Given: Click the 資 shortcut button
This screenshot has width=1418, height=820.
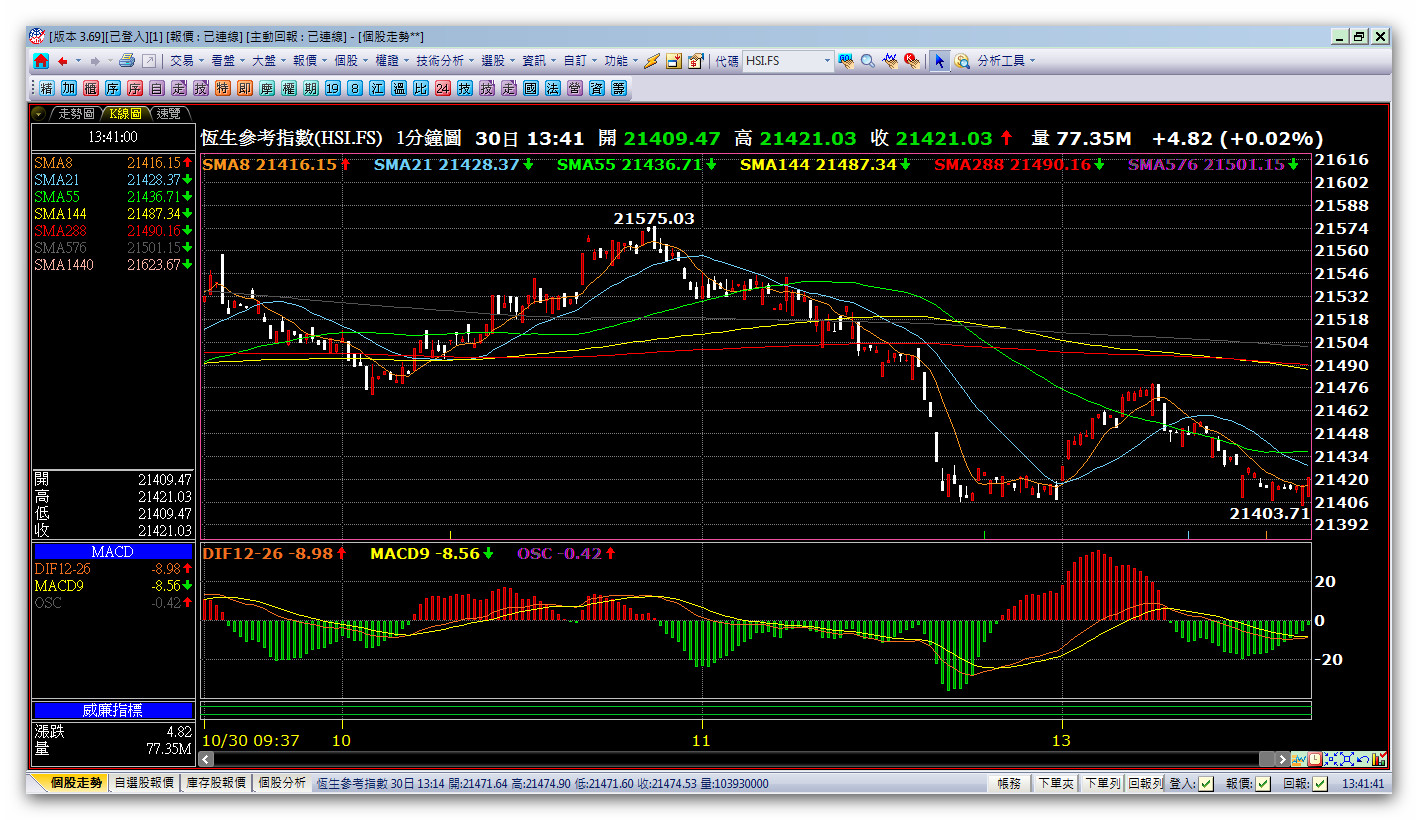Looking at the screenshot, I should pyautogui.click(x=596, y=88).
